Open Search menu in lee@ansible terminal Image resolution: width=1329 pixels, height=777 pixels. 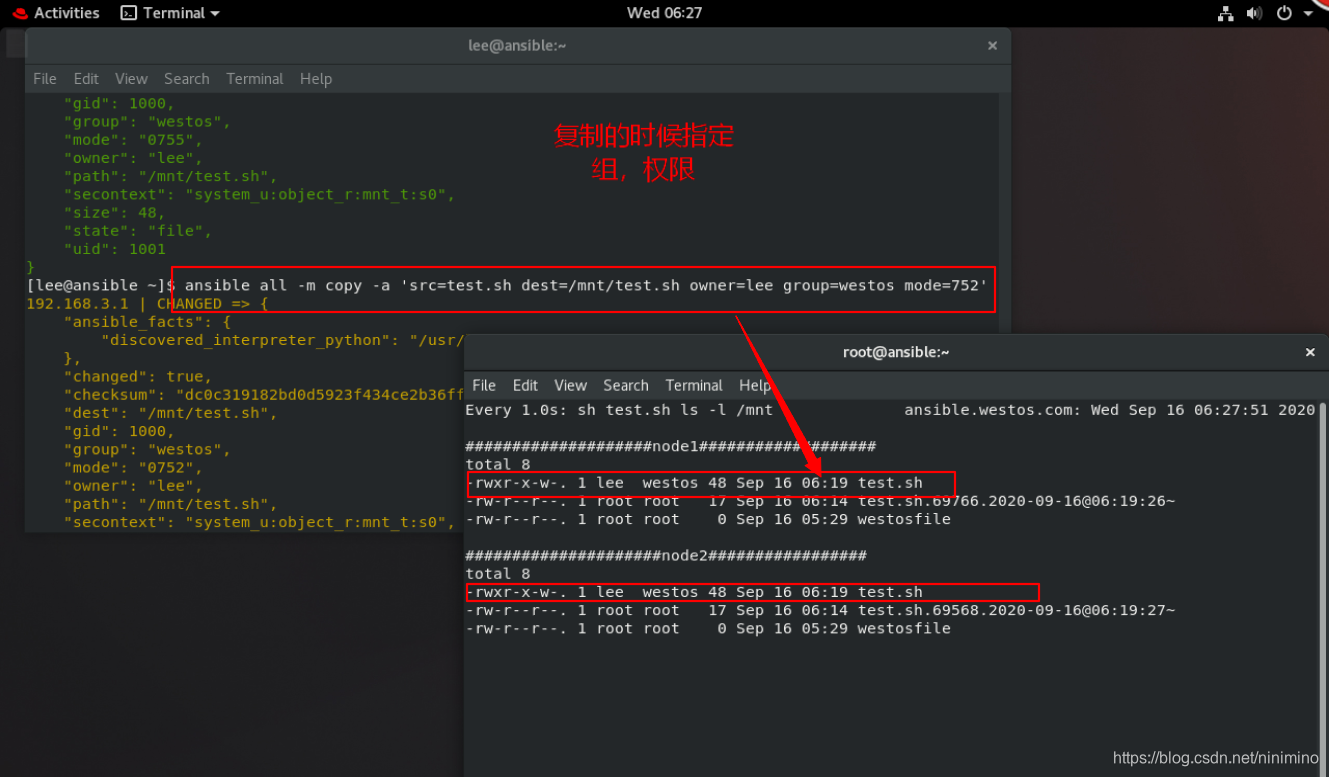point(187,78)
